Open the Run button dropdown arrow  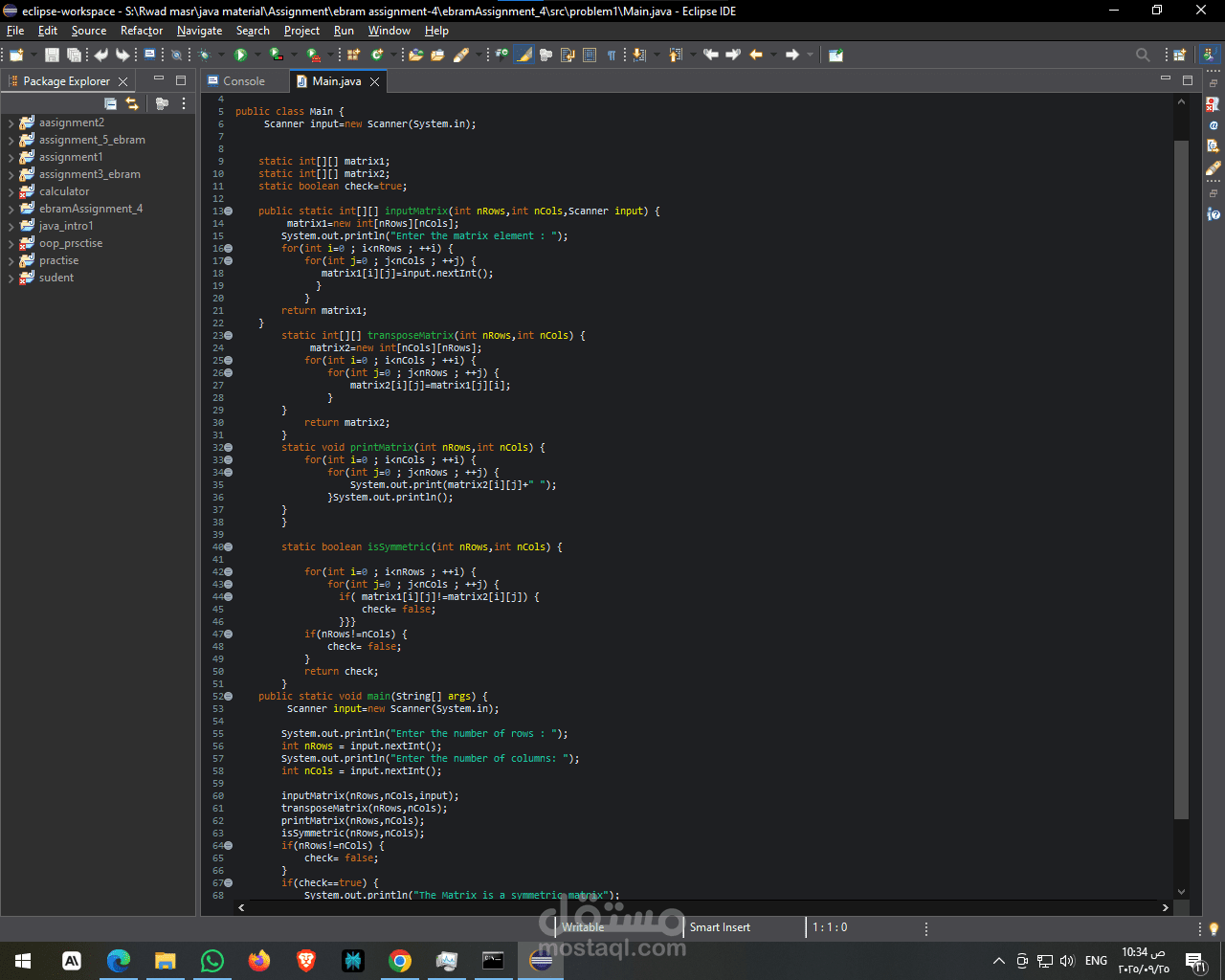(256, 55)
